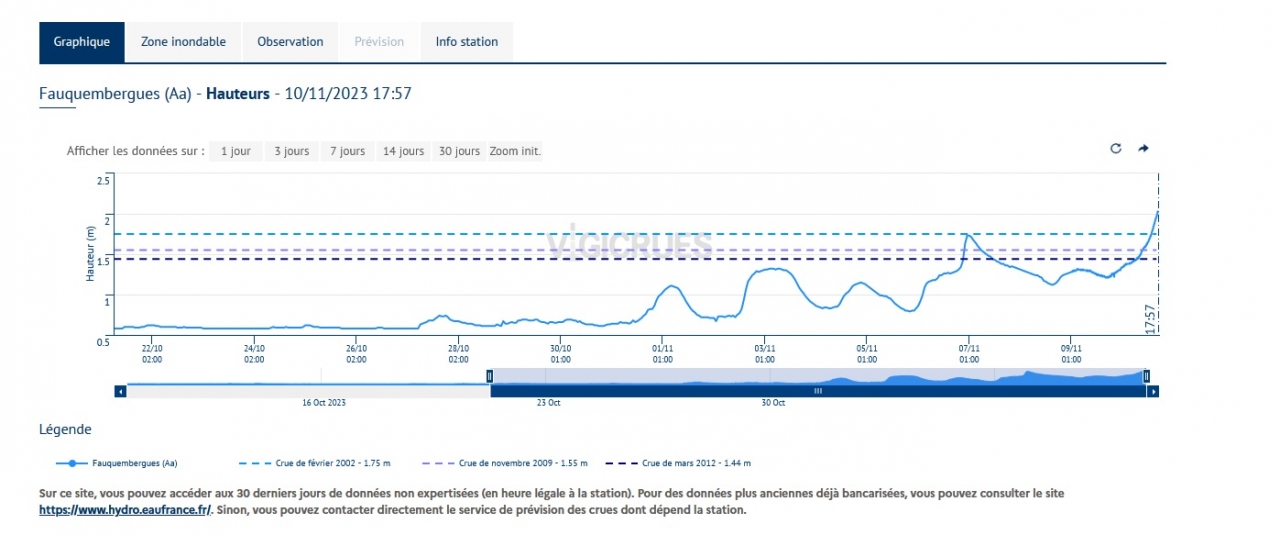Viewport: 1280px width, 535px height.
Task: Open the Observation tab
Action: coord(290,42)
